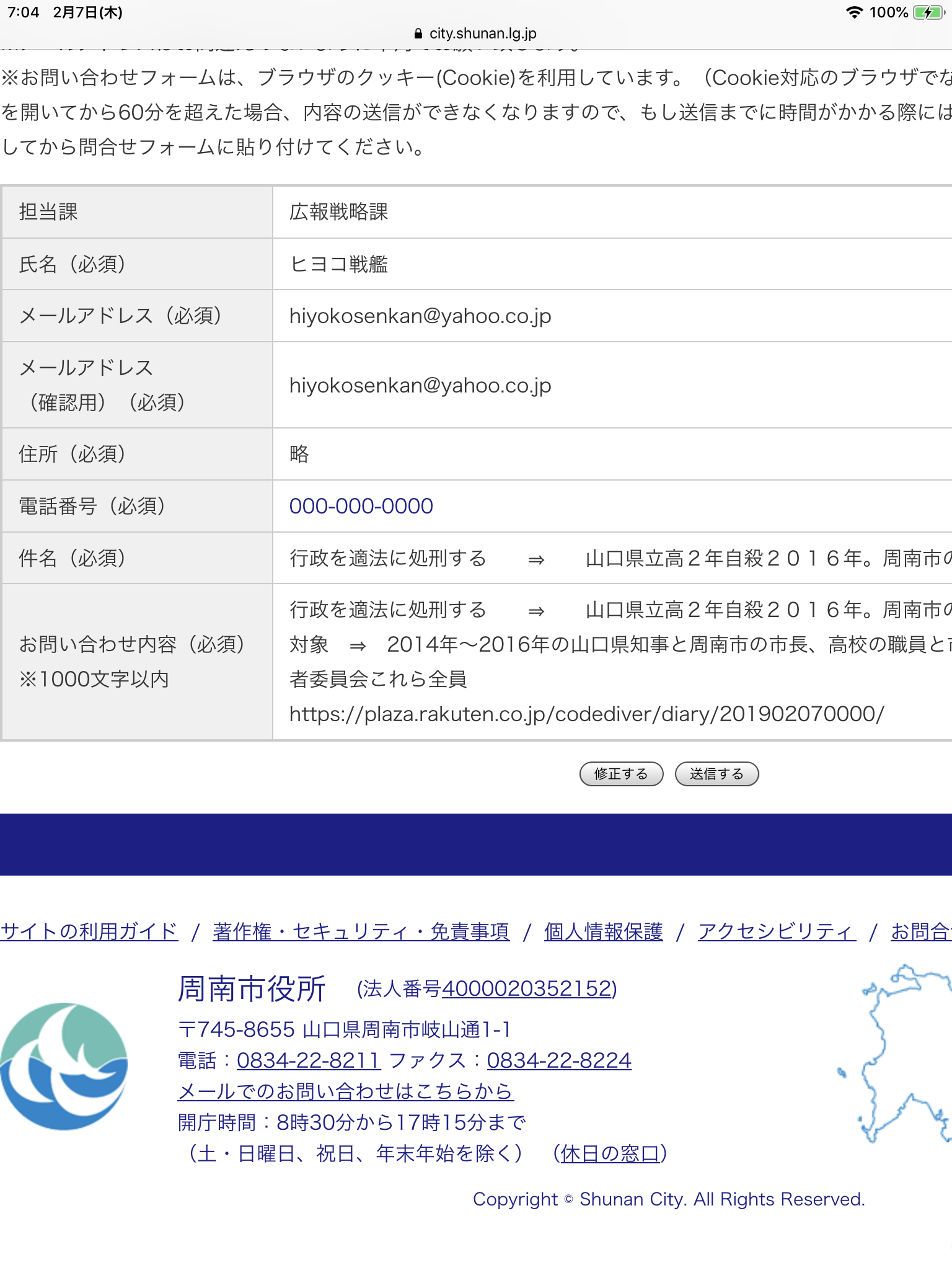This screenshot has height=1270, width=952.
Task: Tap the battery indicator icon
Action: coord(927,12)
